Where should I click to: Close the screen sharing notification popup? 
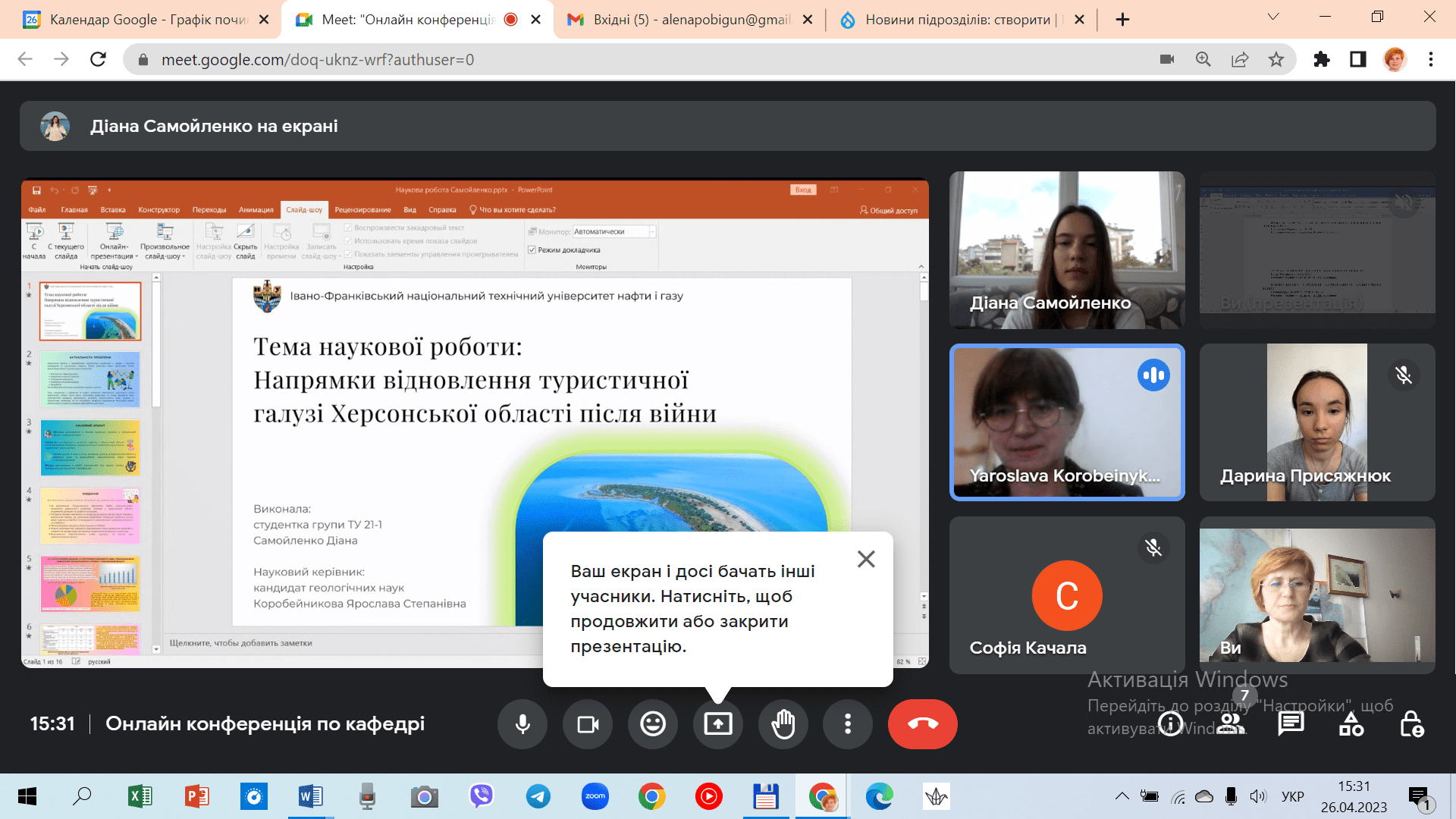pyautogui.click(x=866, y=560)
